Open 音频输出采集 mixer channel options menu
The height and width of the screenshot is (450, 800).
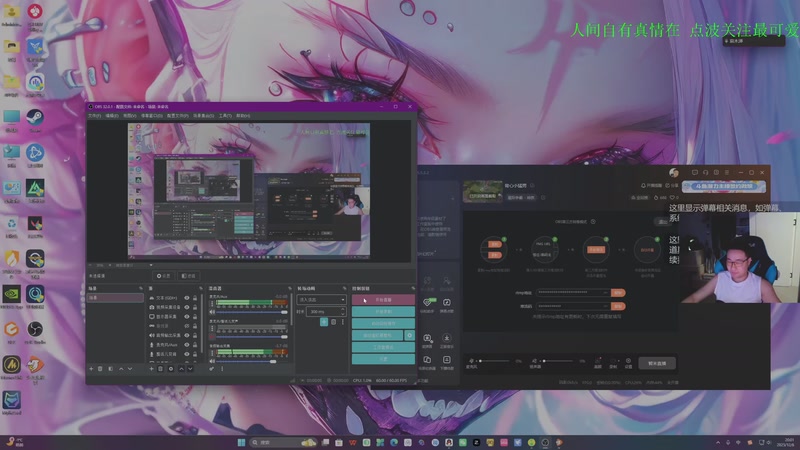point(212,353)
